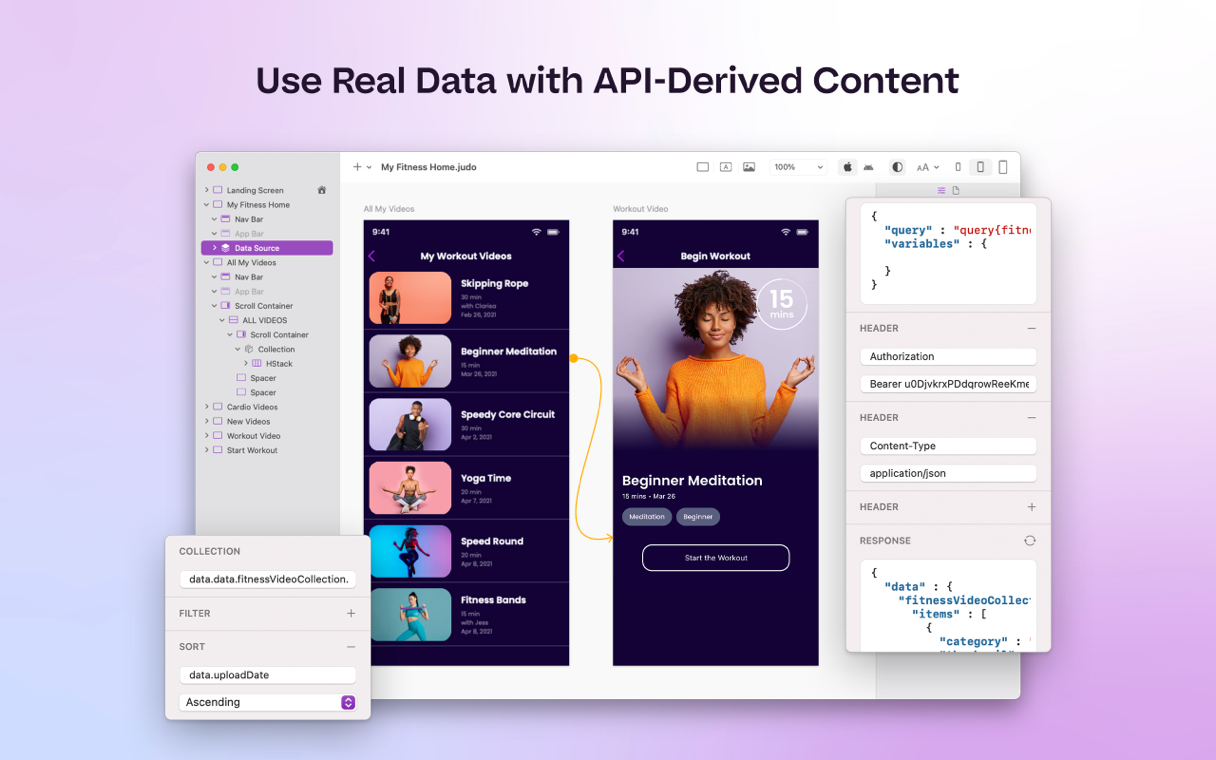Expand the Landing Screen tree row
Image resolution: width=1216 pixels, height=760 pixels.
[x=207, y=190]
